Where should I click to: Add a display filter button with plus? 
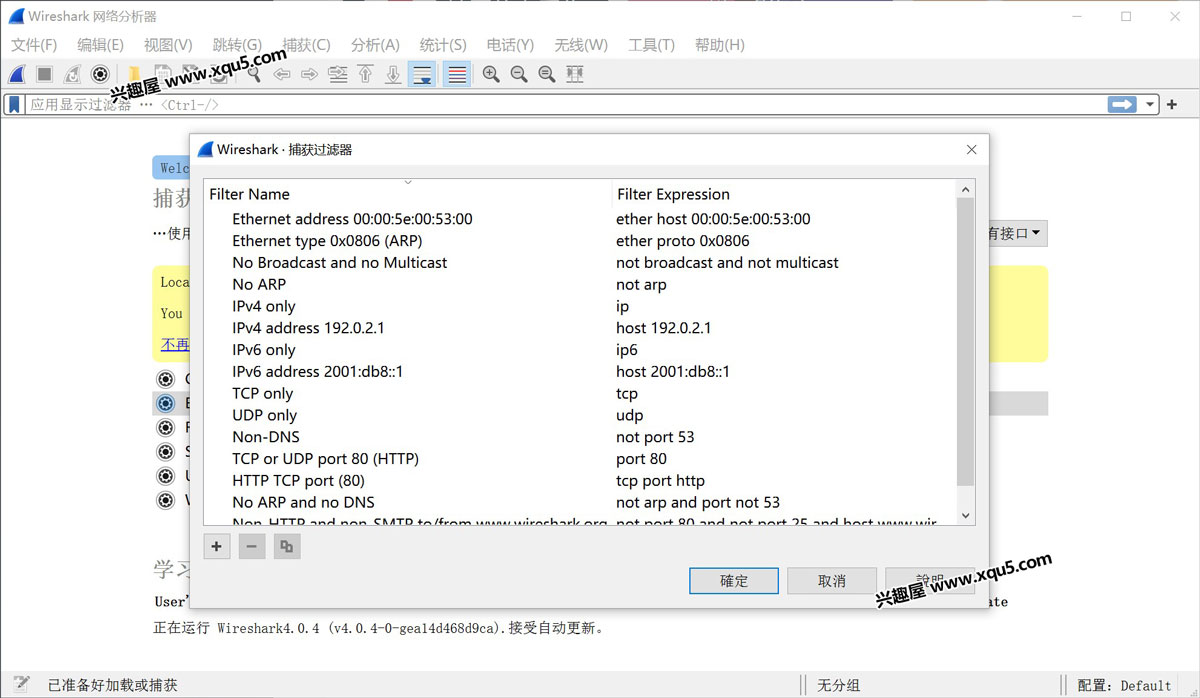tap(1172, 104)
